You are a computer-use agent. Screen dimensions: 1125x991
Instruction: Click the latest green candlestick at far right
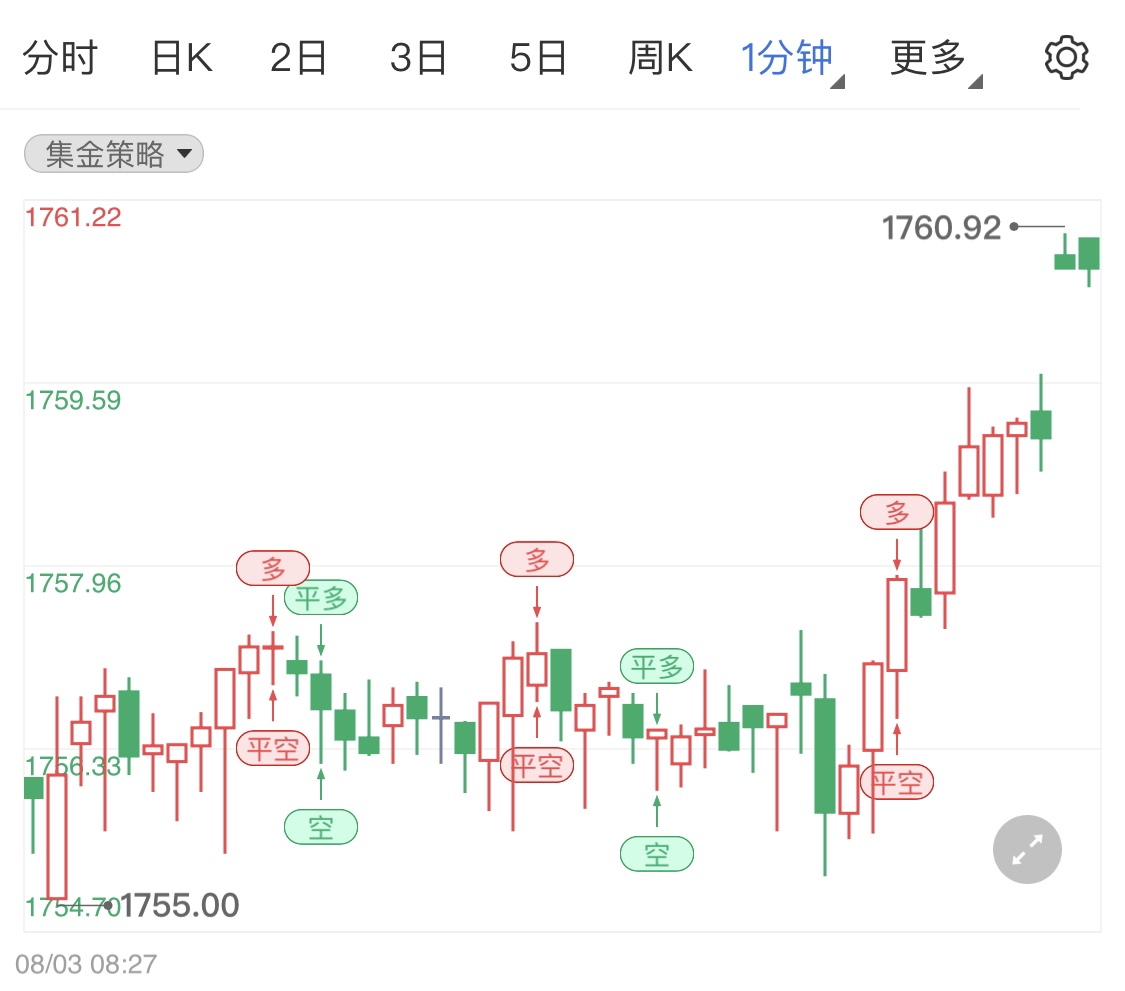(x=1089, y=258)
